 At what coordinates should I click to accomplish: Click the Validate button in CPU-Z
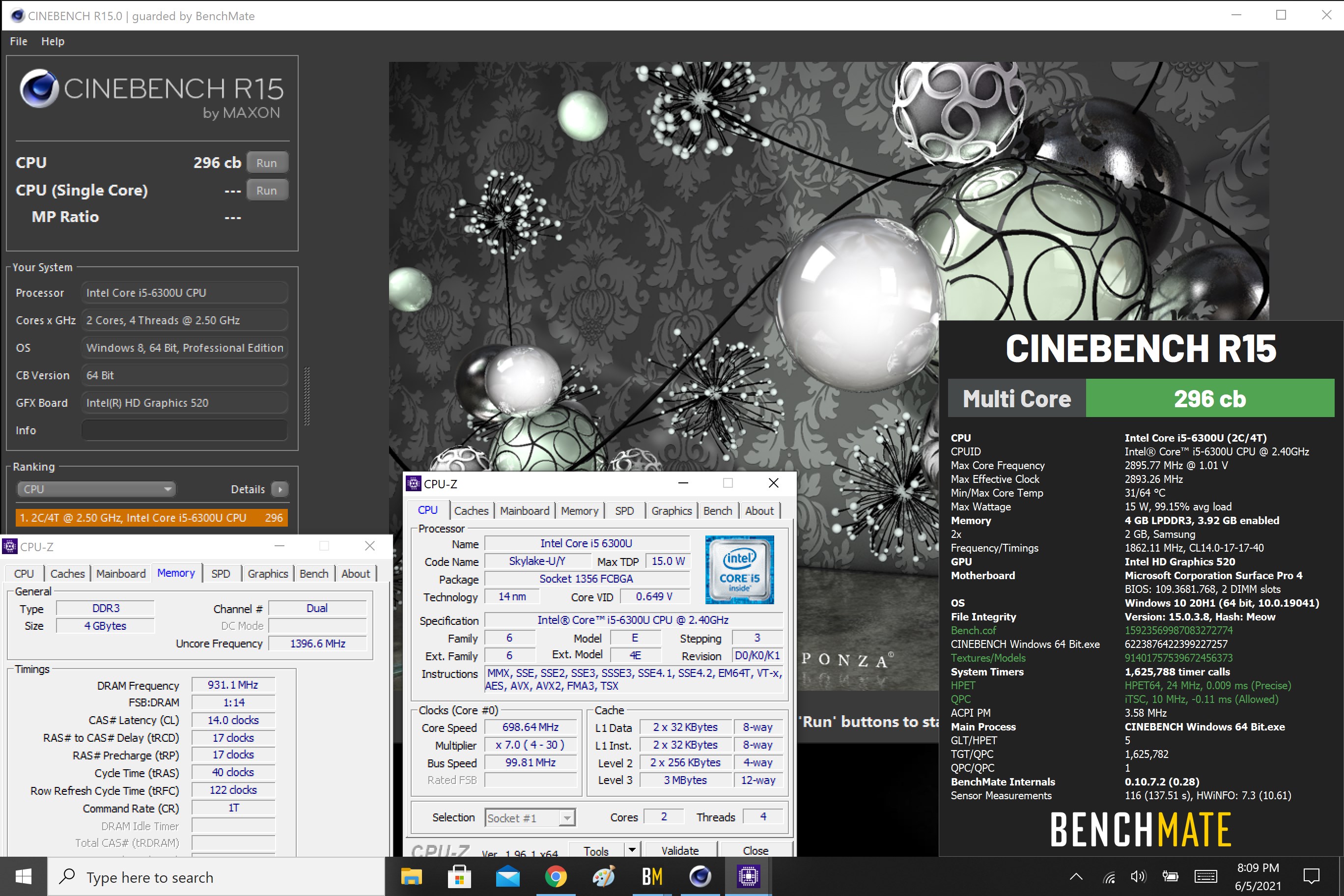(679, 851)
